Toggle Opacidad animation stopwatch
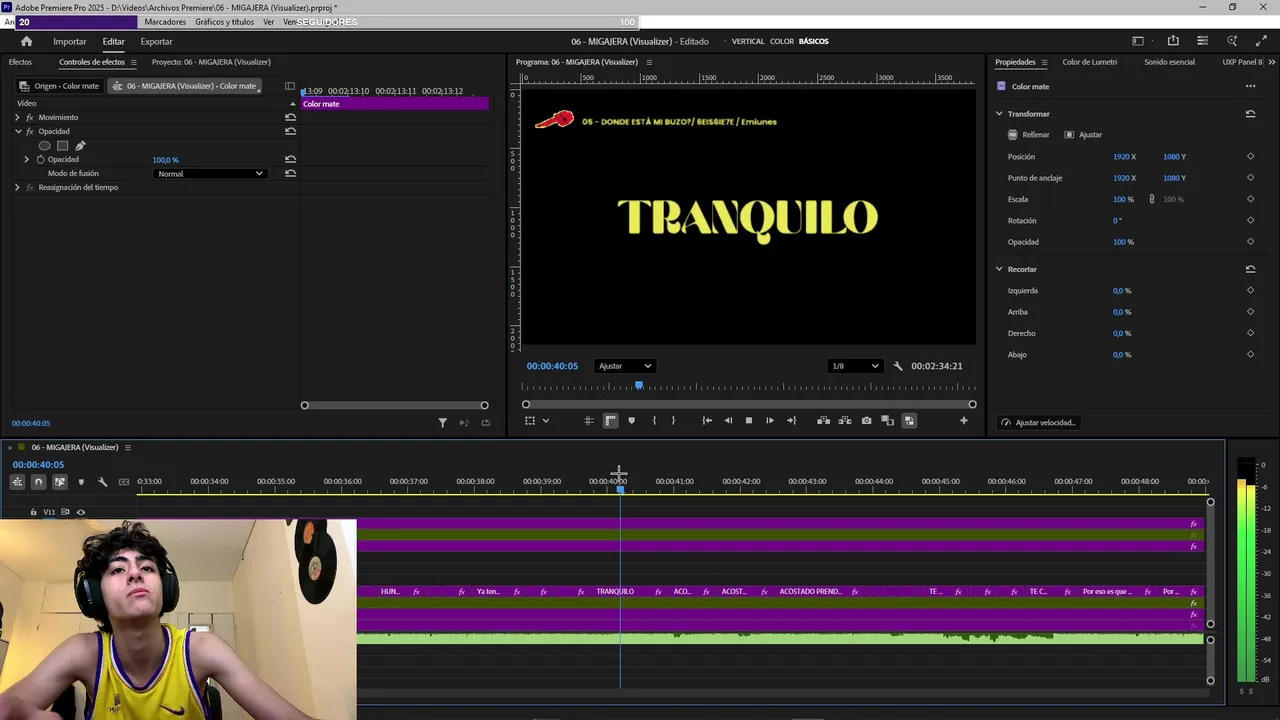Image resolution: width=1280 pixels, height=720 pixels. click(x=40, y=159)
